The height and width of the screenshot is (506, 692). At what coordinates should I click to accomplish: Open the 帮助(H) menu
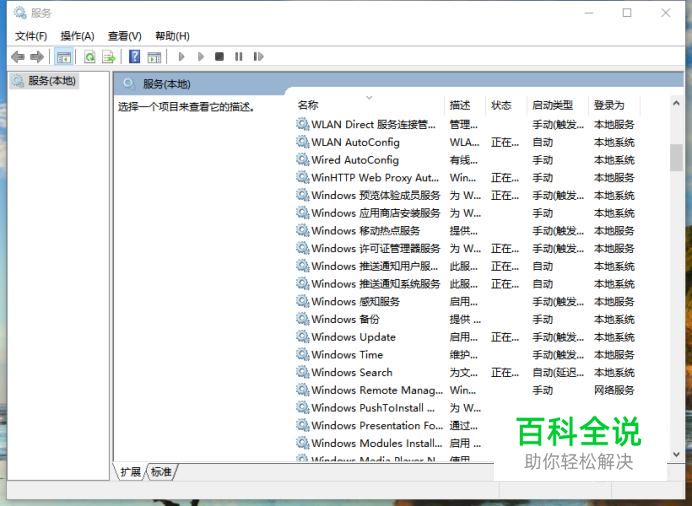pyautogui.click(x=172, y=36)
